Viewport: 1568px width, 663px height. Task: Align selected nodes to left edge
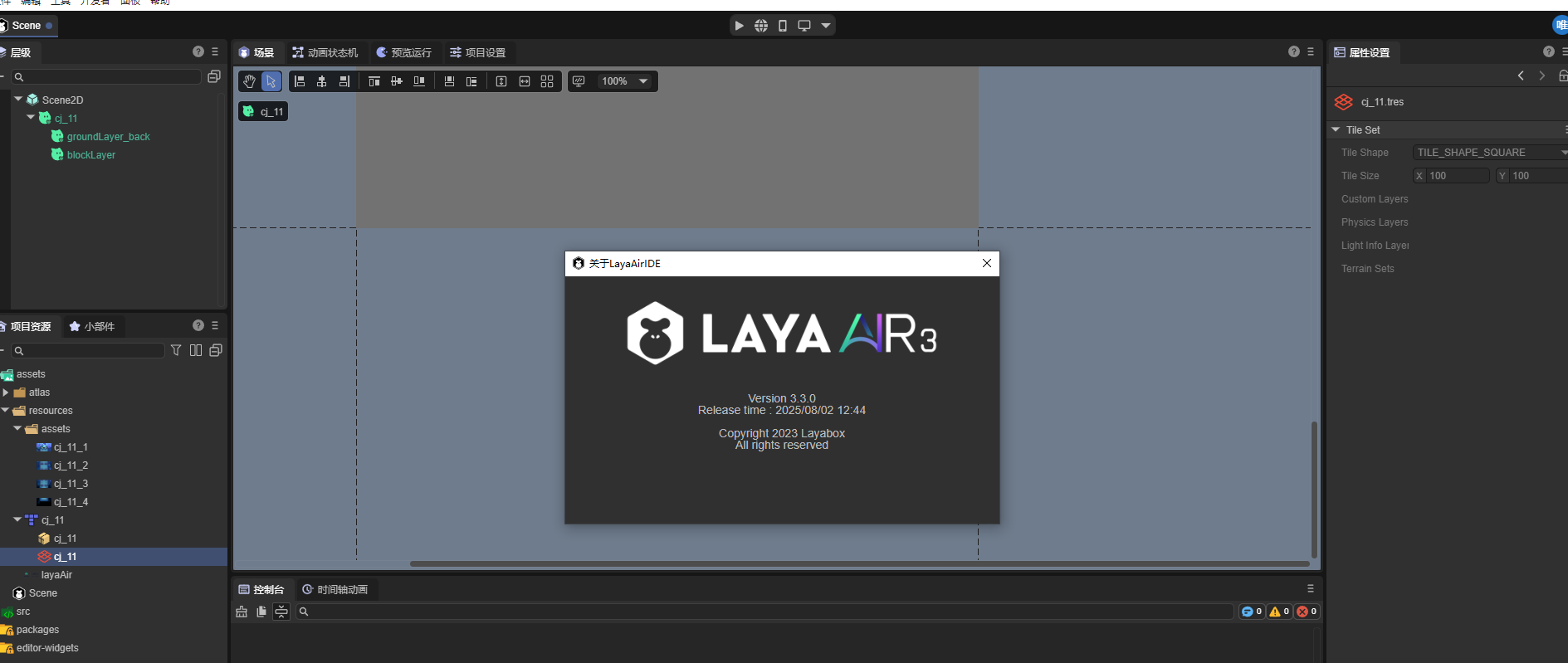(x=300, y=81)
